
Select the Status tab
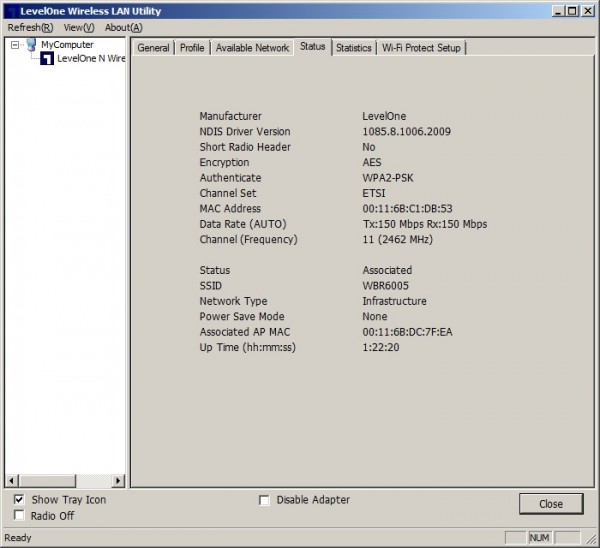pos(313,46)
